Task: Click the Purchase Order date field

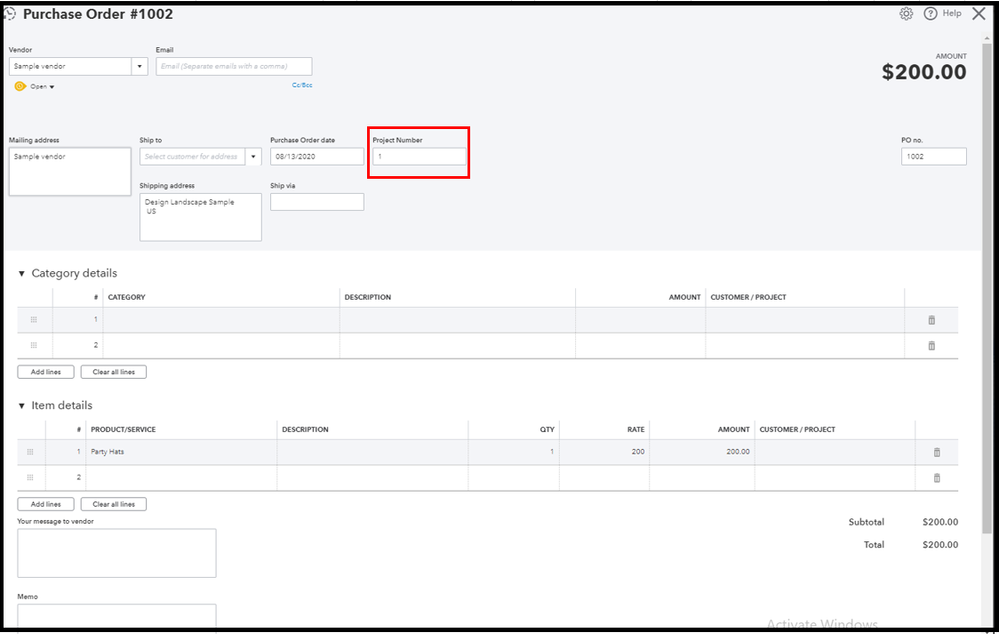Action: coord(317,157)
